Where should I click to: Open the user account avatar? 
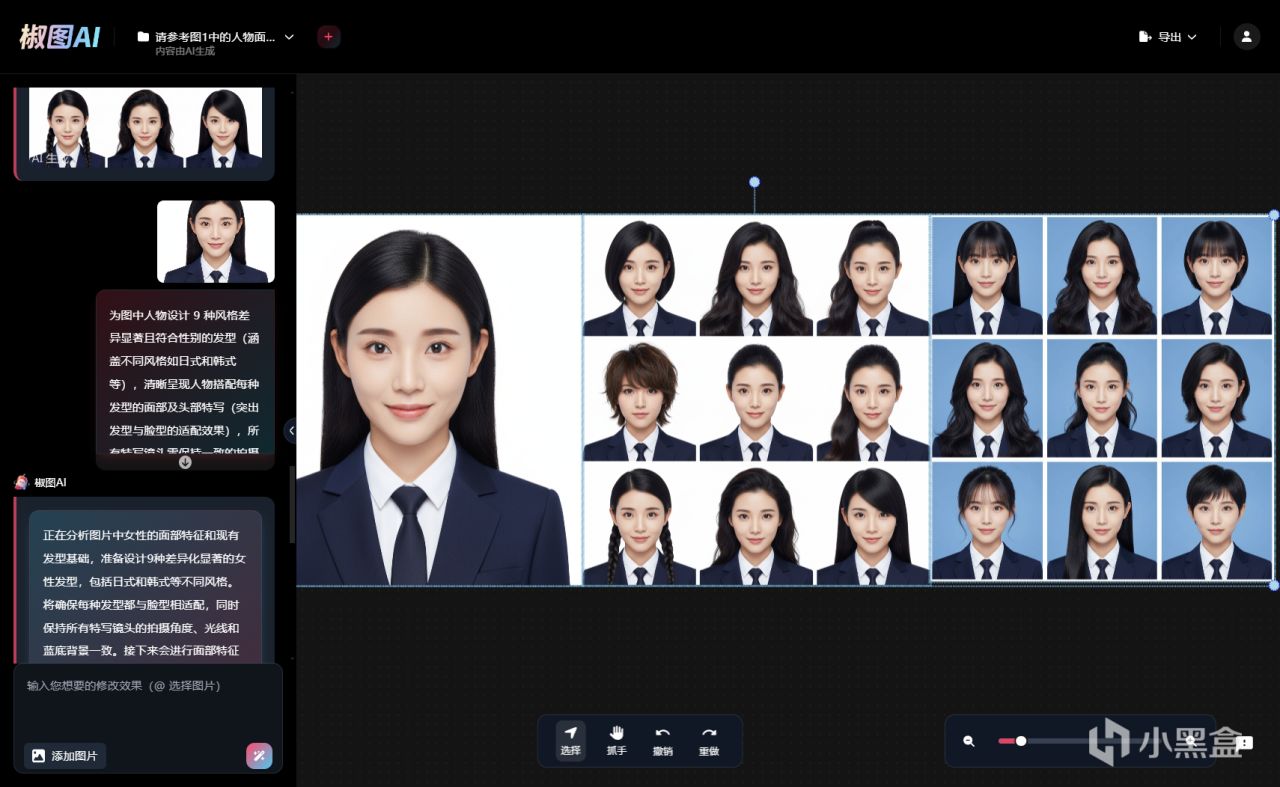[1246, 37]
